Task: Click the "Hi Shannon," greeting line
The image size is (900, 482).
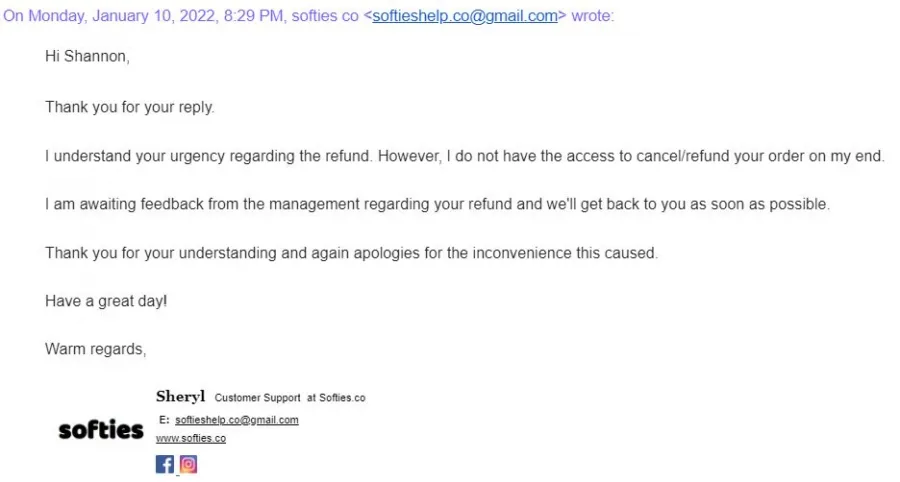Action: [x=87, y=56]
